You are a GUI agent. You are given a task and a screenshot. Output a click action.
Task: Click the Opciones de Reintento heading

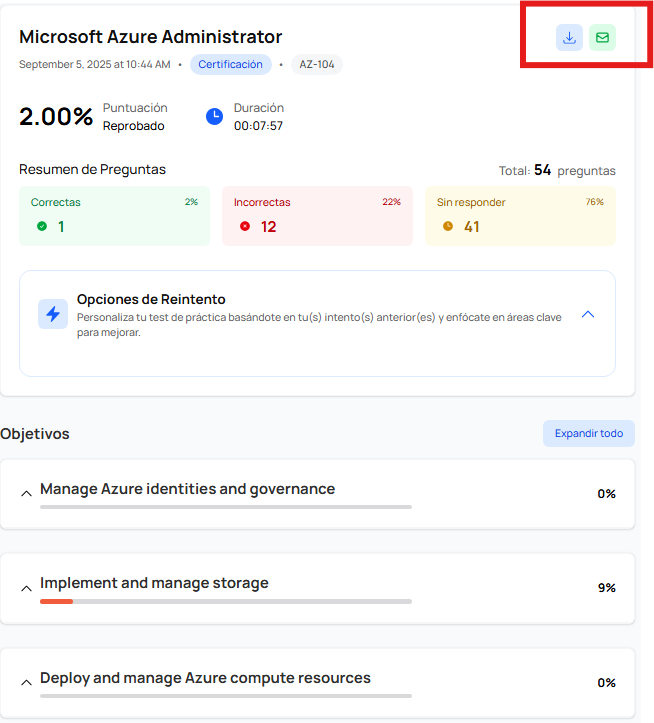pyautogui.click(x=151, y=299)
